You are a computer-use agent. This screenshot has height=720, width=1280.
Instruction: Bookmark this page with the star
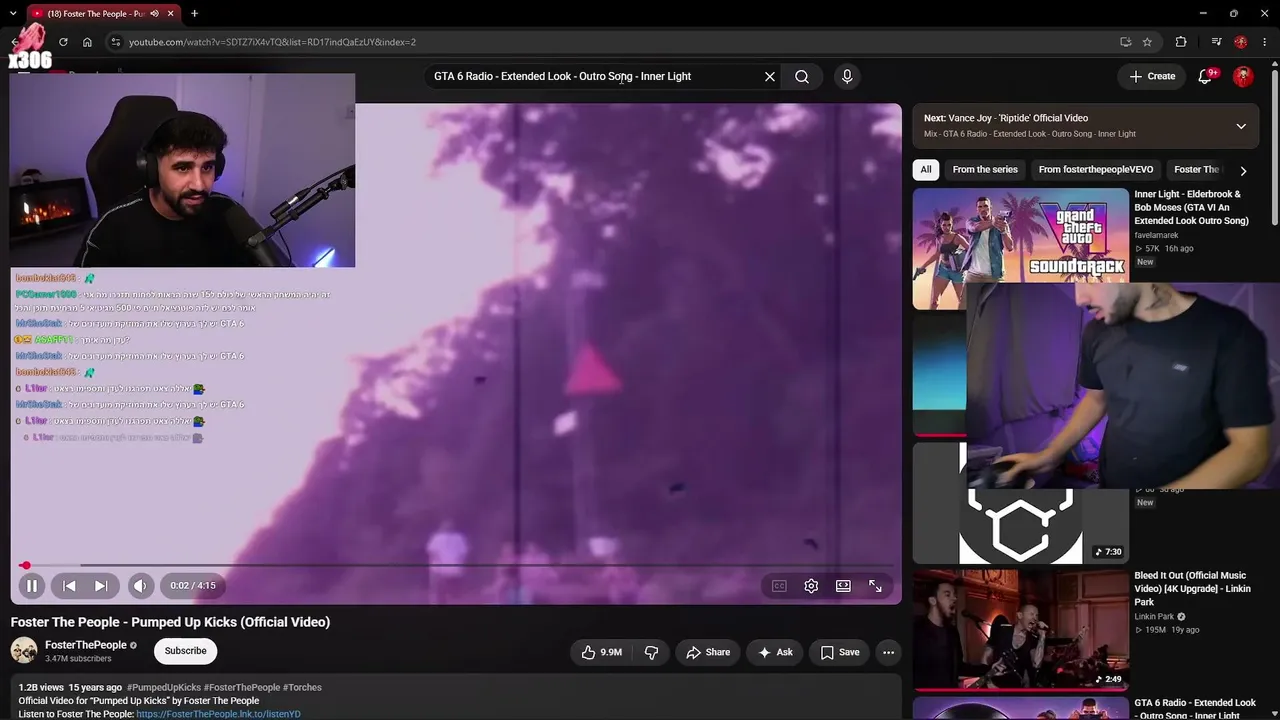pyautogui.click(x=1147, y=42)
